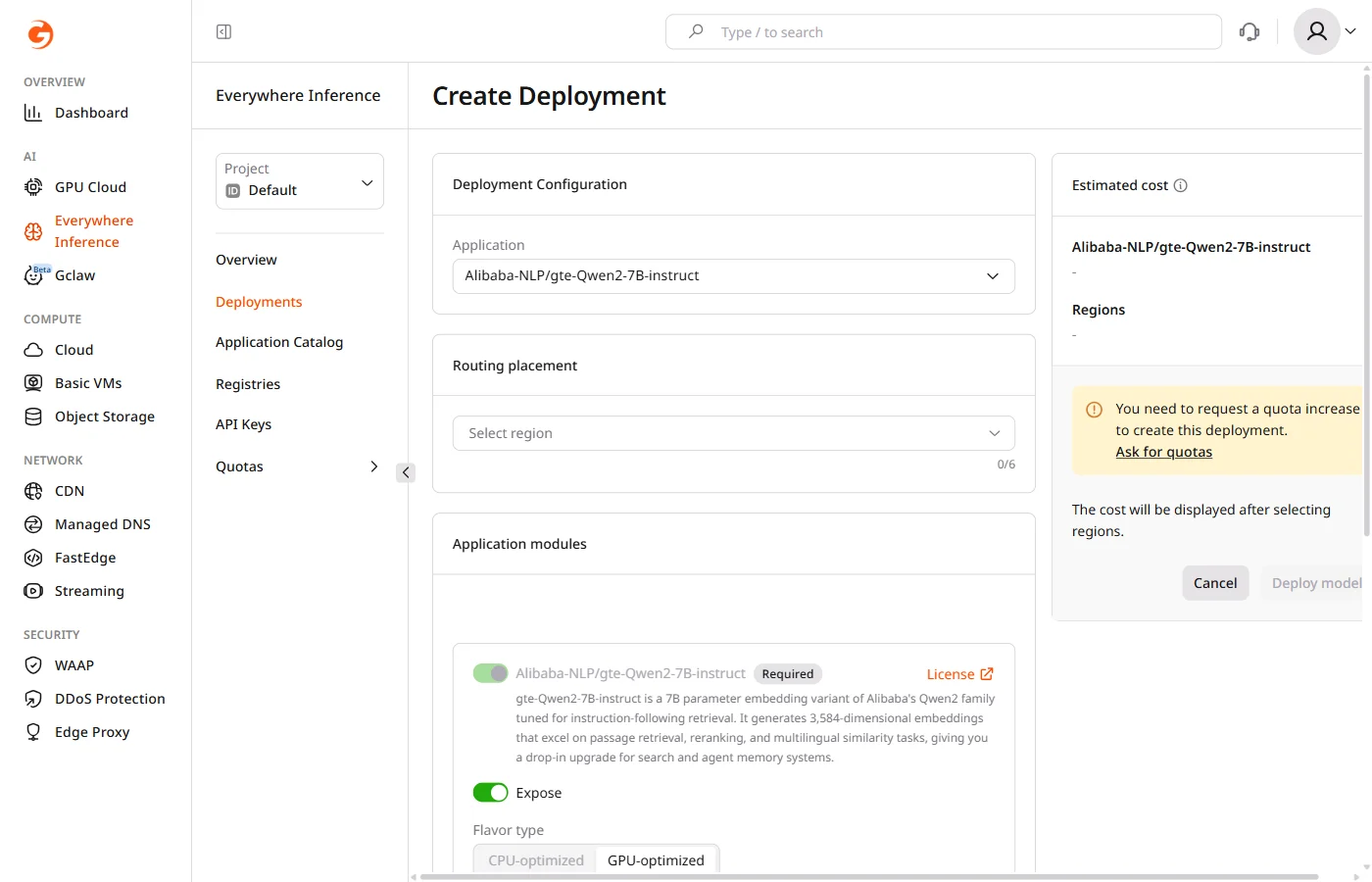Click the WAAP shield icon
This screenshot has width=1372, height=882.
click(33, 665)
